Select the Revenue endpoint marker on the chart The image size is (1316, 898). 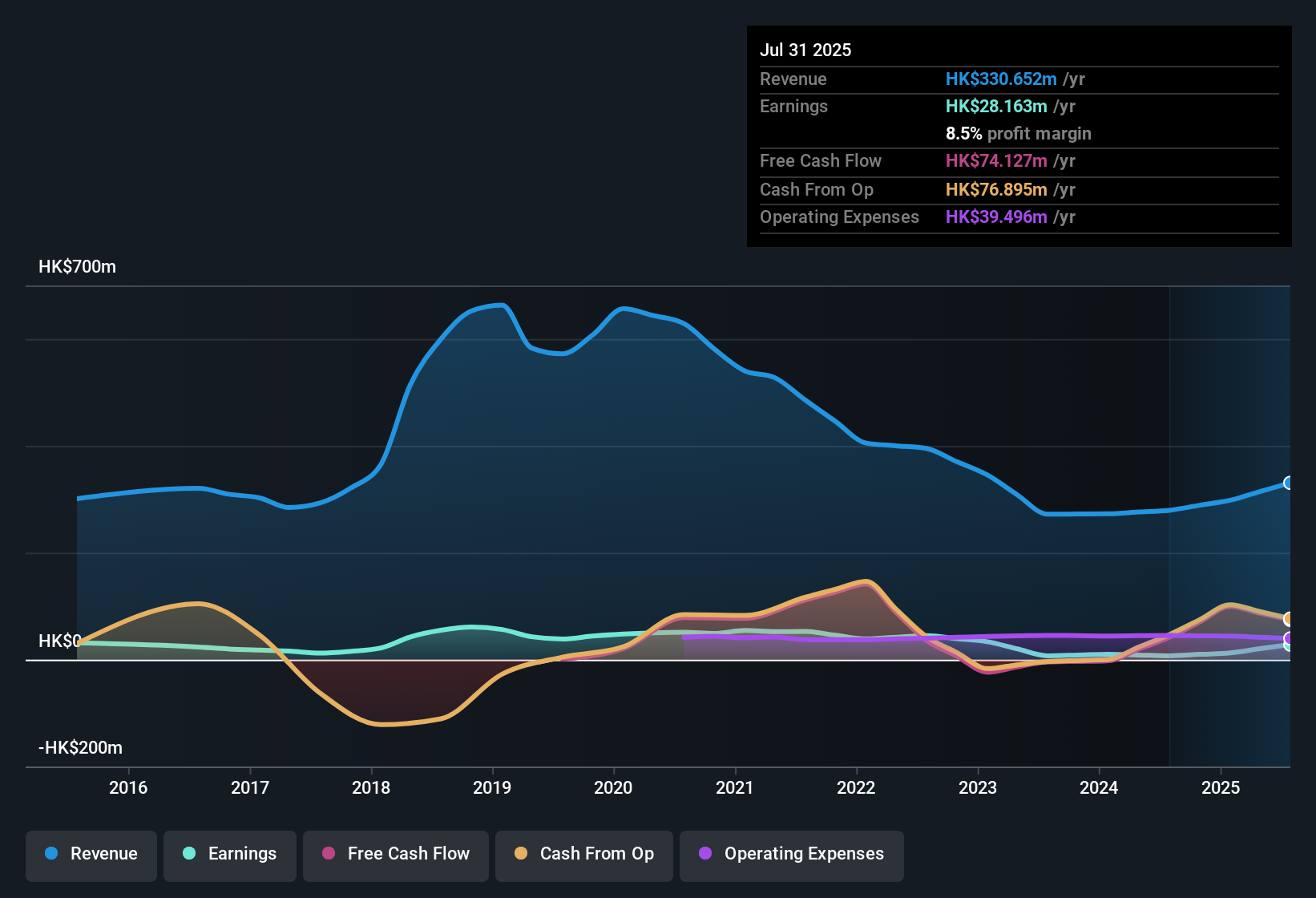pos(1289,483)
